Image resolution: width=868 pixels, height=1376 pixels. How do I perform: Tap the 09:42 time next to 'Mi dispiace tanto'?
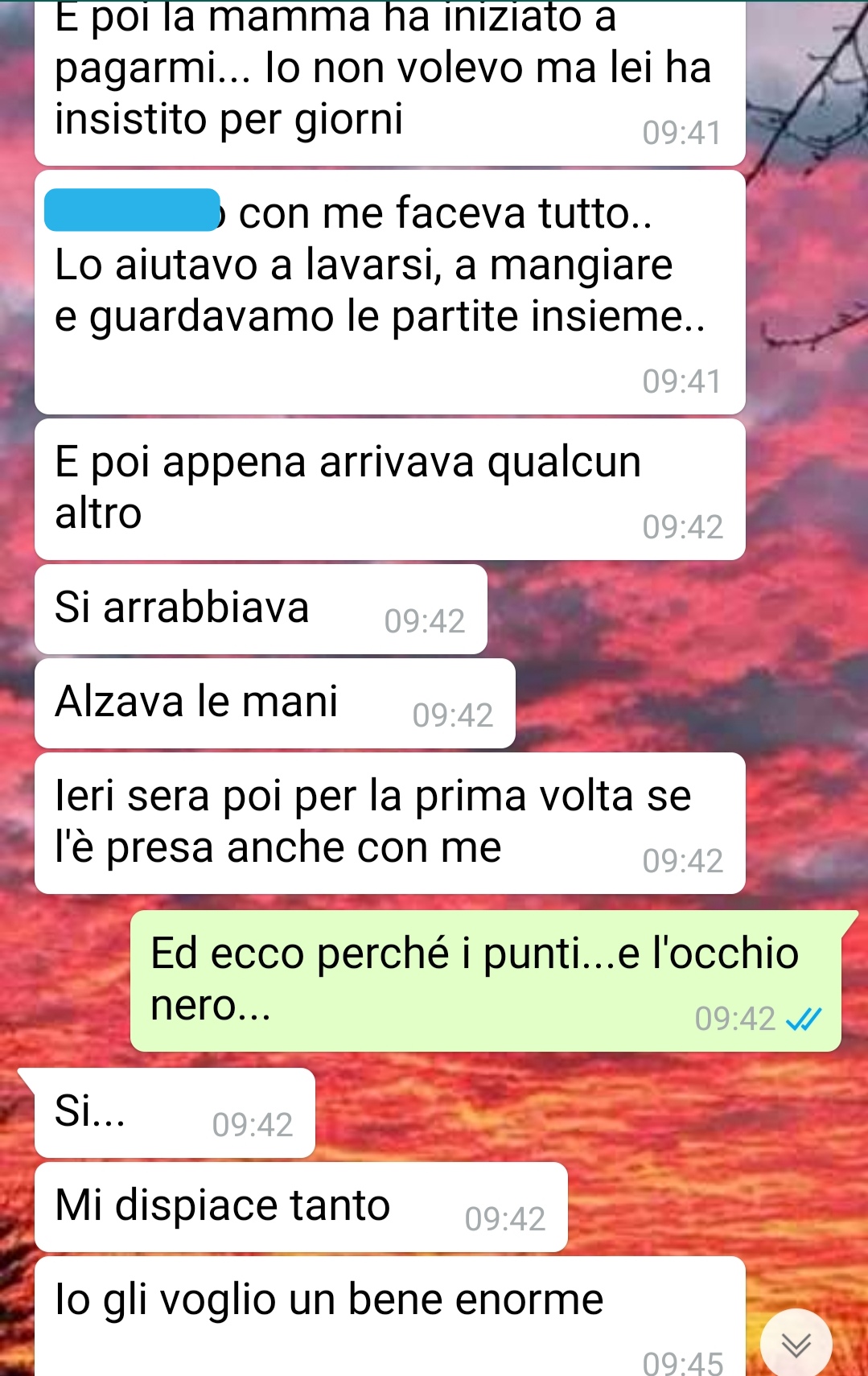click(504, 1220)
